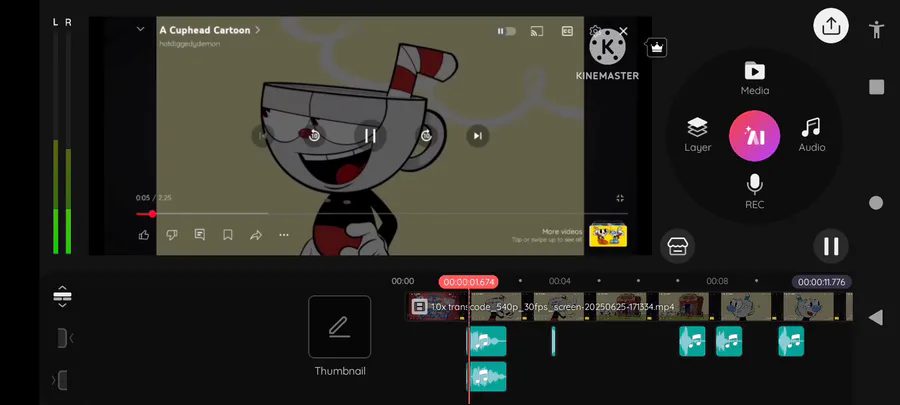900x405 pixels.
Task: Select first audio clip at playhead
Action: tap(487, 341)
